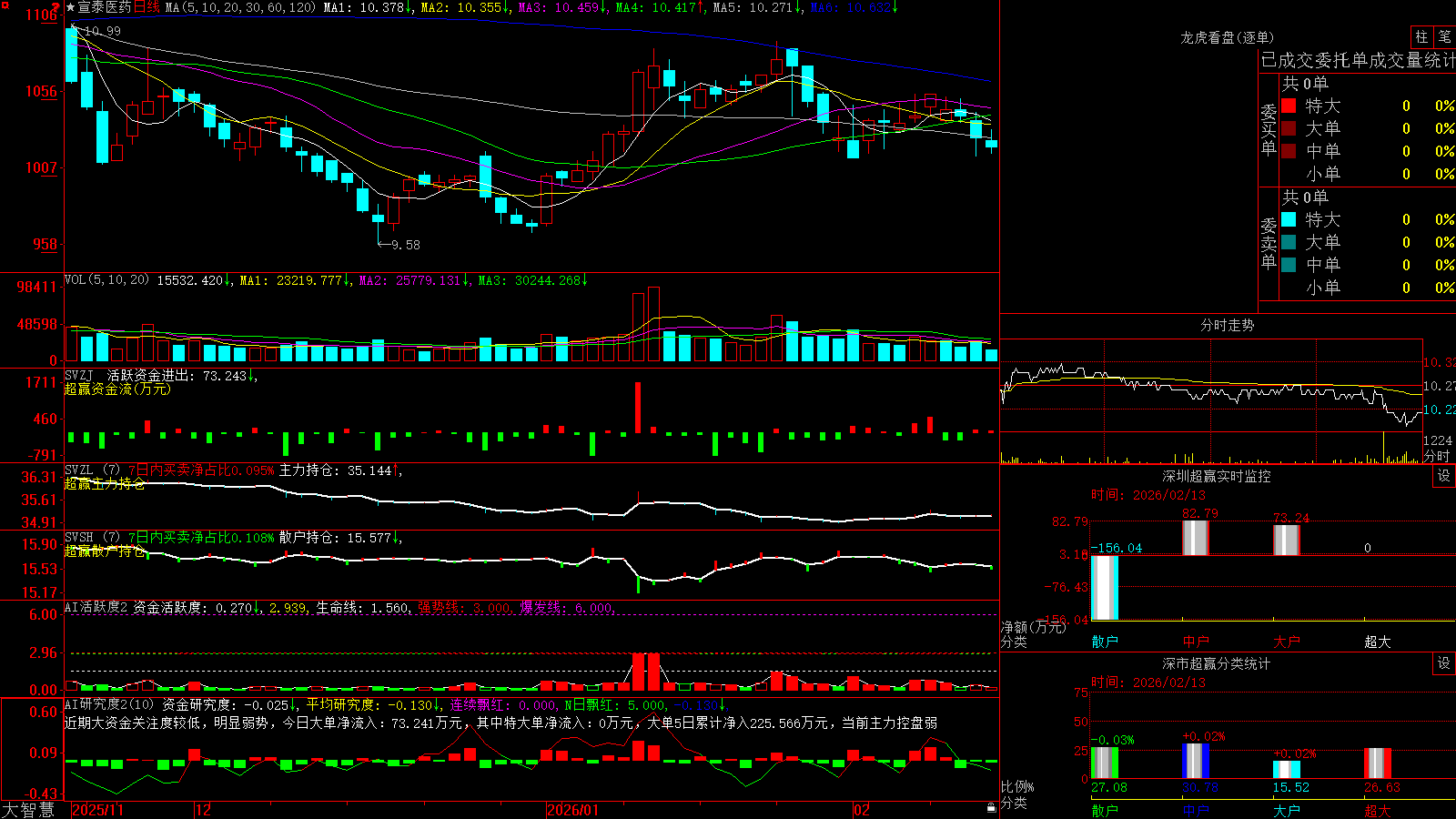Switch 龙虎看盘 to 柱 bar view
Screen dimensions: 1456x819
(1421, 36)
